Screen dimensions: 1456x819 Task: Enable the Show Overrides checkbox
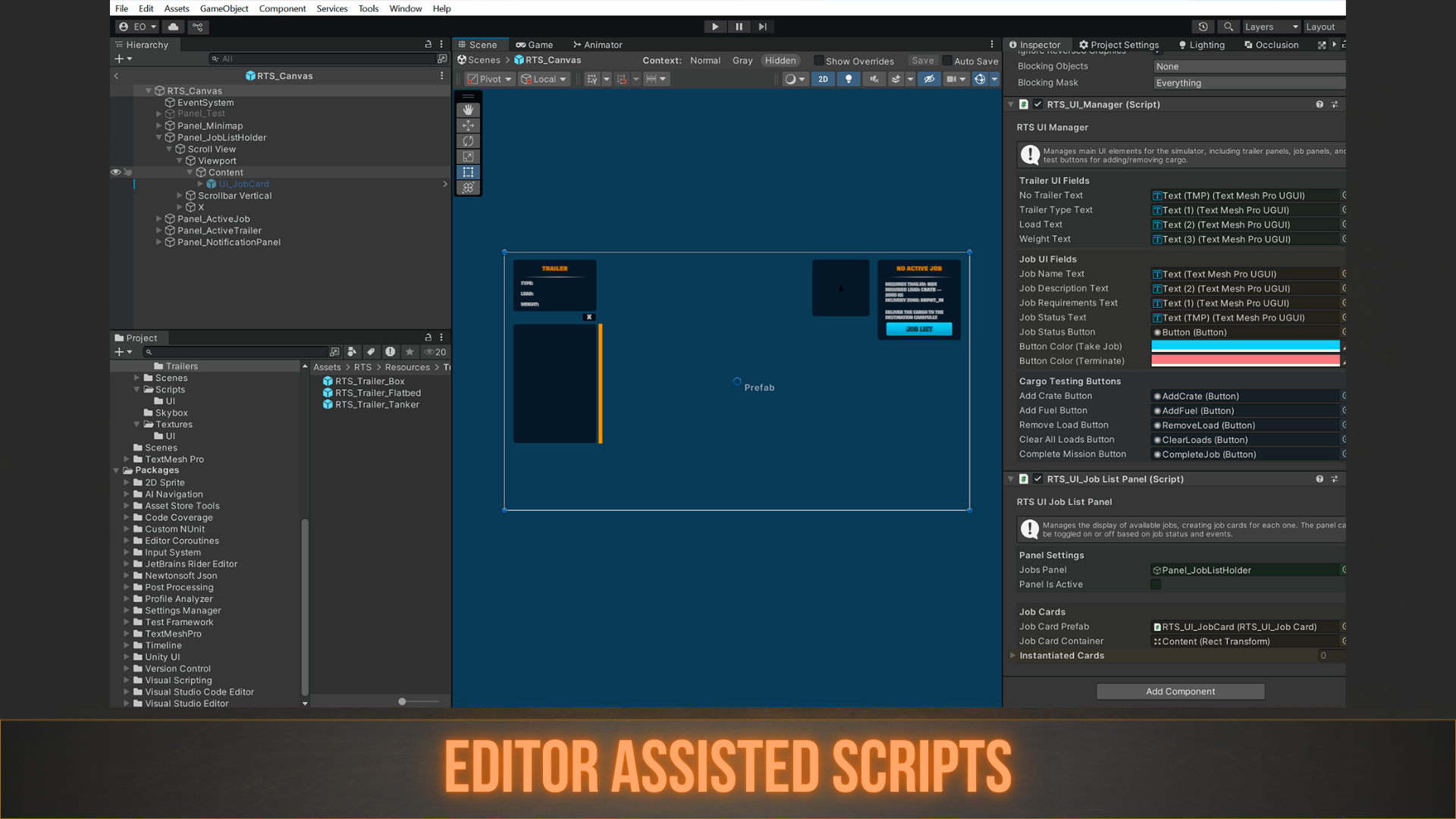(x=818, y=61)
